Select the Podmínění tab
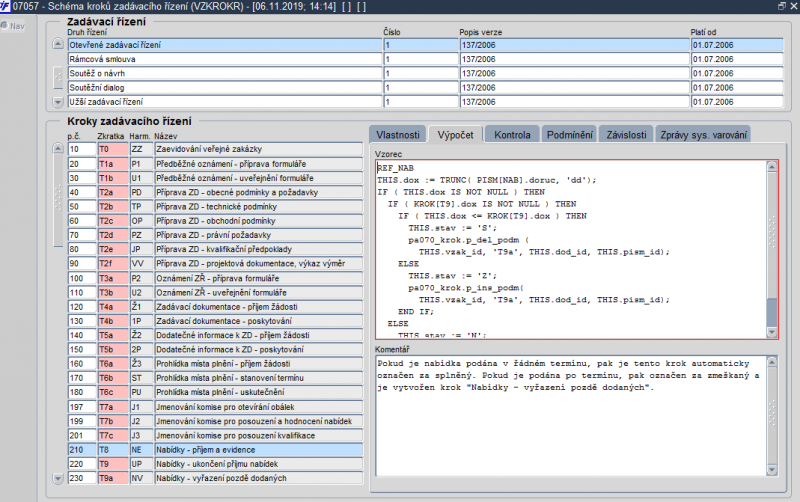 (x=569, y=134)
